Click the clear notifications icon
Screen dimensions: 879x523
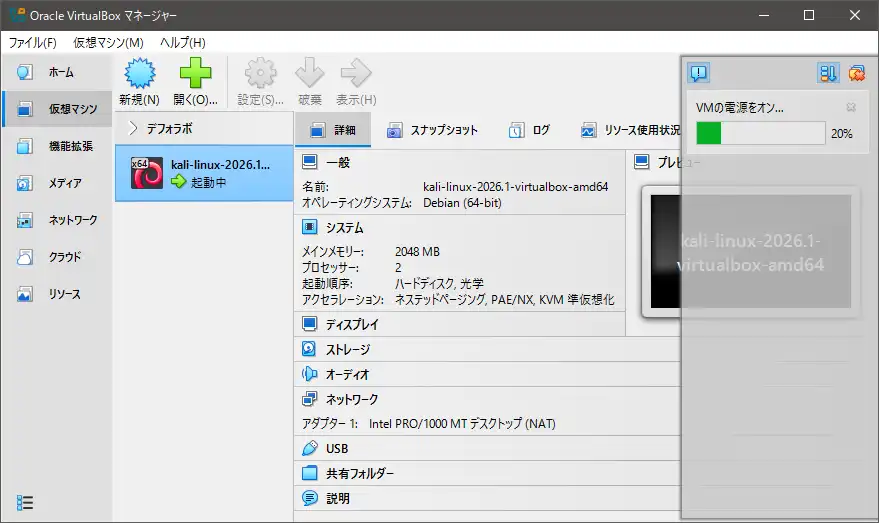tap(857, 73)
